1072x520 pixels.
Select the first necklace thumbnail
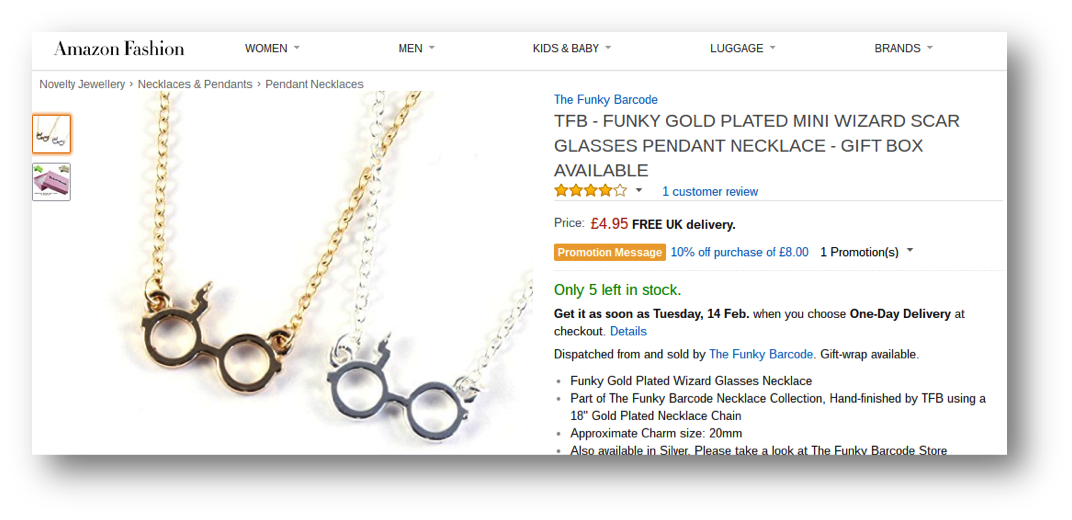(x=51, y=134)
